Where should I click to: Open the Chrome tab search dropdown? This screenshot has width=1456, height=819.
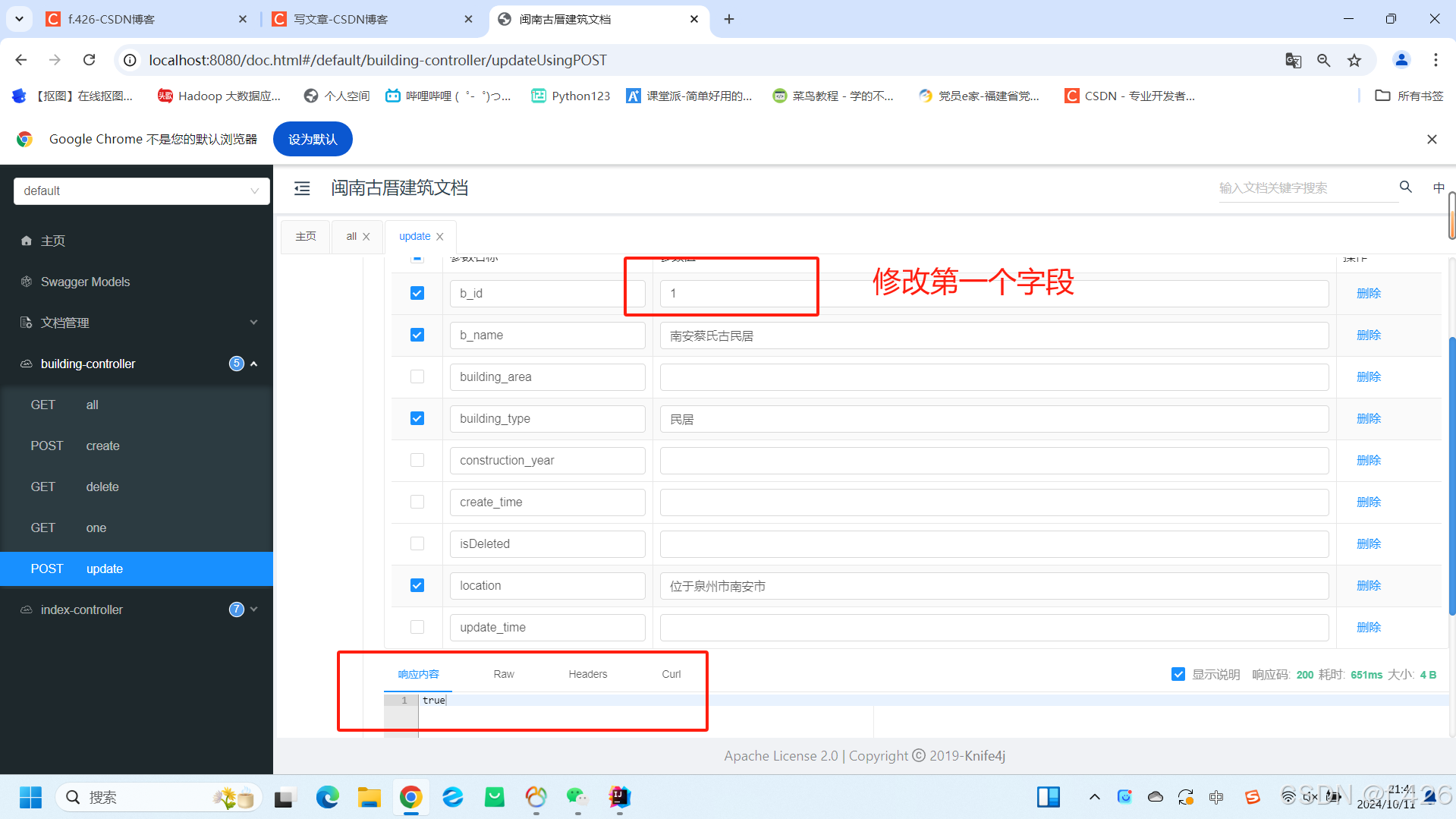19,19
